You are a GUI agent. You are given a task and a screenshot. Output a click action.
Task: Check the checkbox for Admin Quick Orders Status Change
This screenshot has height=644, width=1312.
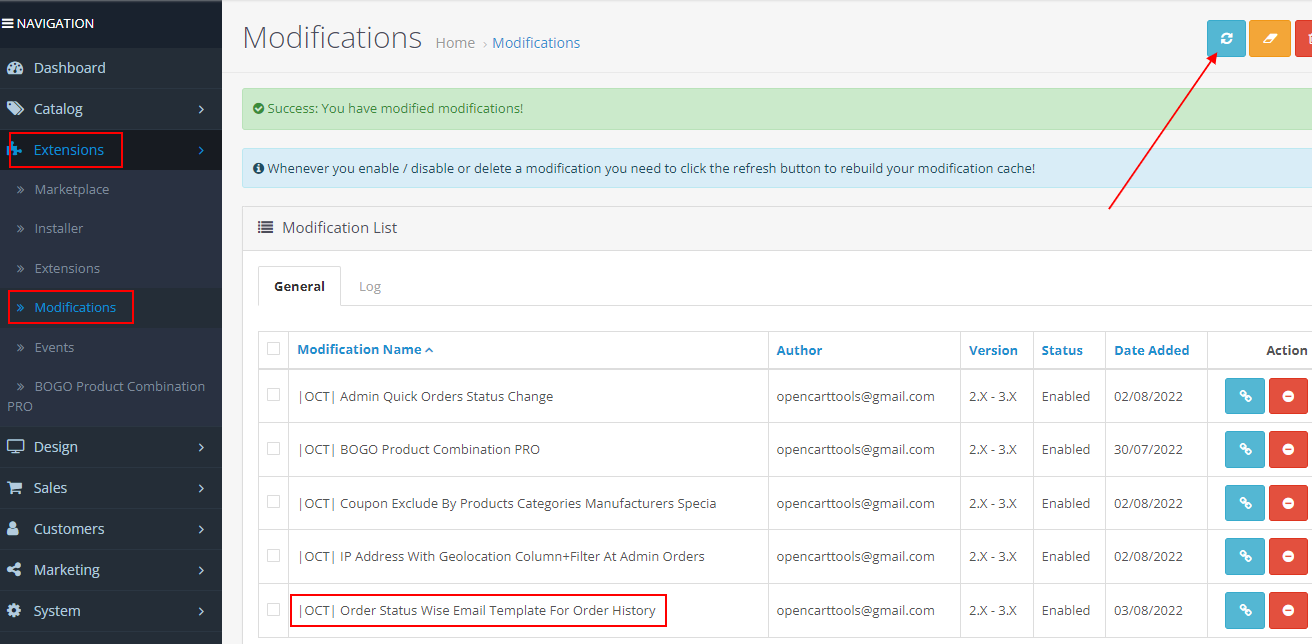[273, 396]
